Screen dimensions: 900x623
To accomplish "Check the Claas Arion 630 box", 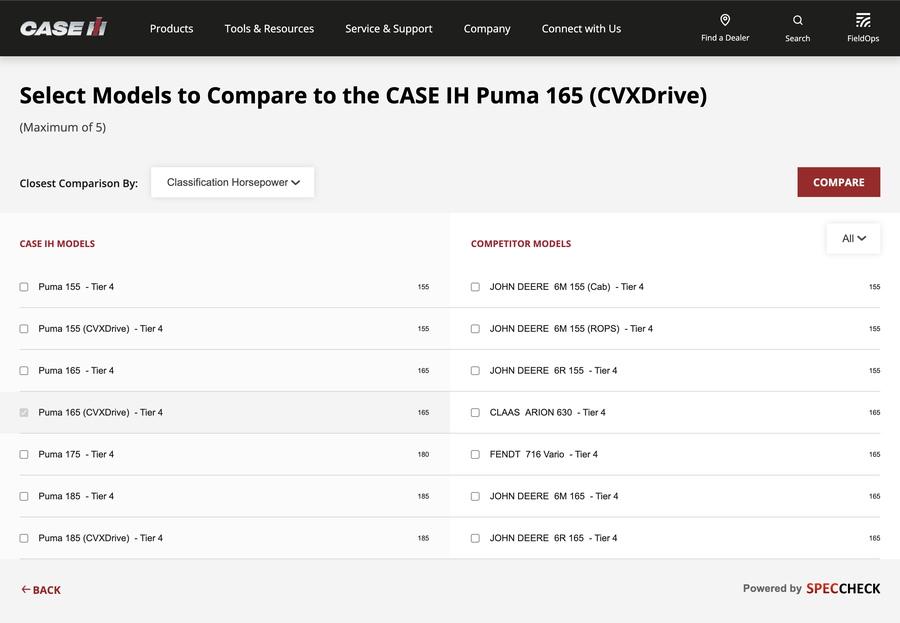I will tap(475, 412).
